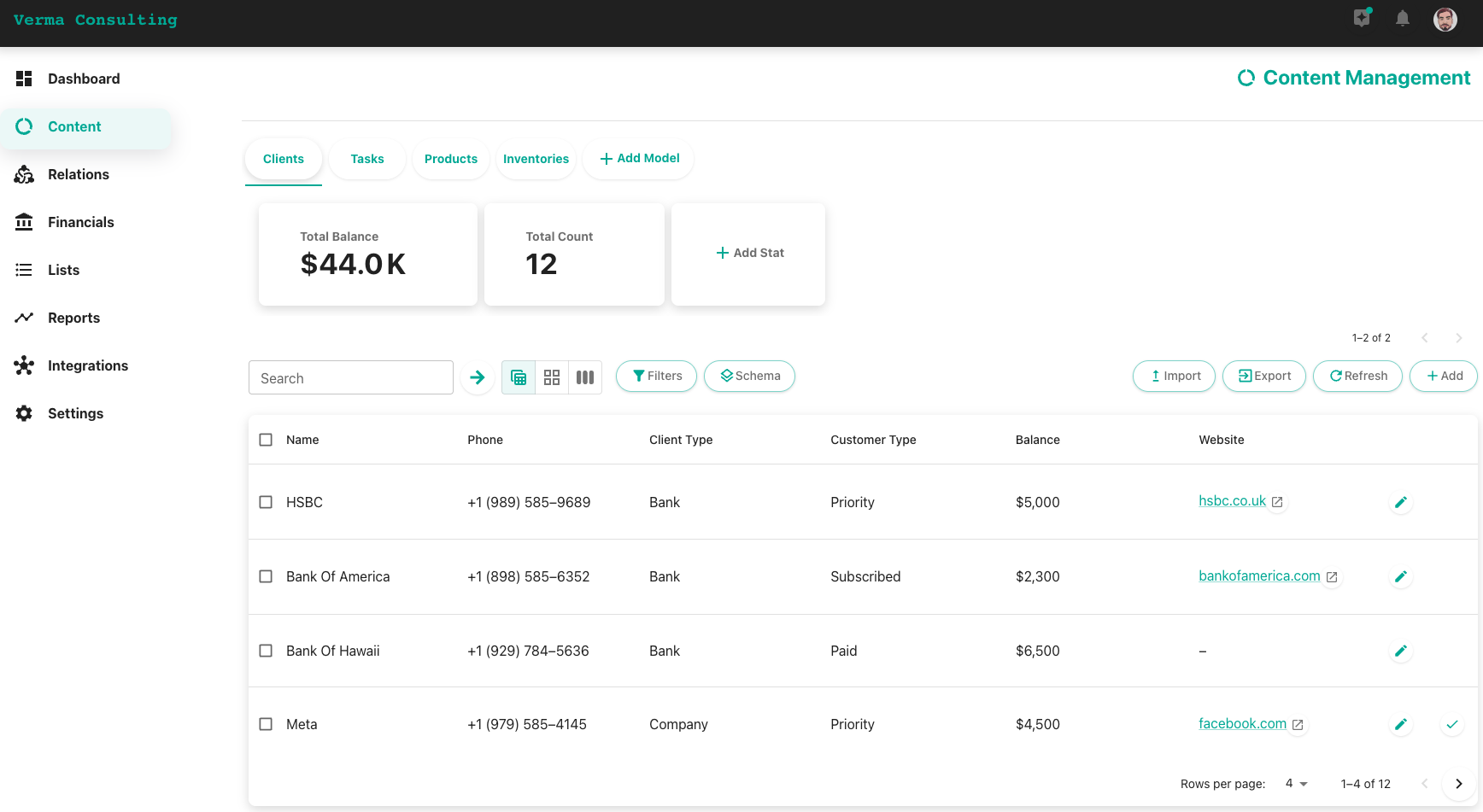Screen dimensions: 1483x812
Task: Open the Relations section in the sidebar
Action: [x=79, y=174]
